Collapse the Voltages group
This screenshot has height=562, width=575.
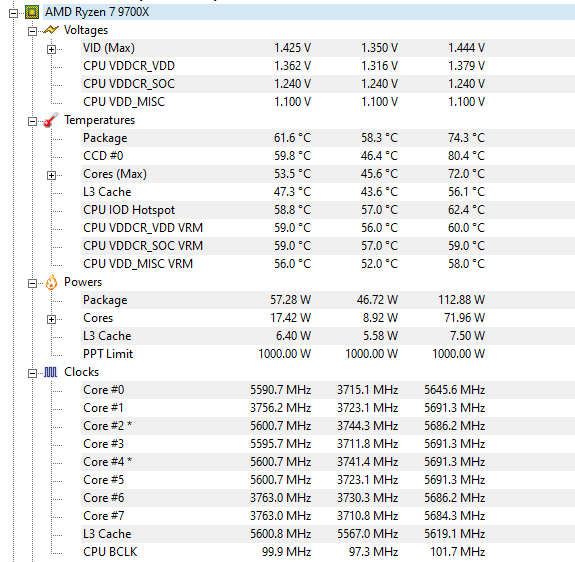coord(32,31)
